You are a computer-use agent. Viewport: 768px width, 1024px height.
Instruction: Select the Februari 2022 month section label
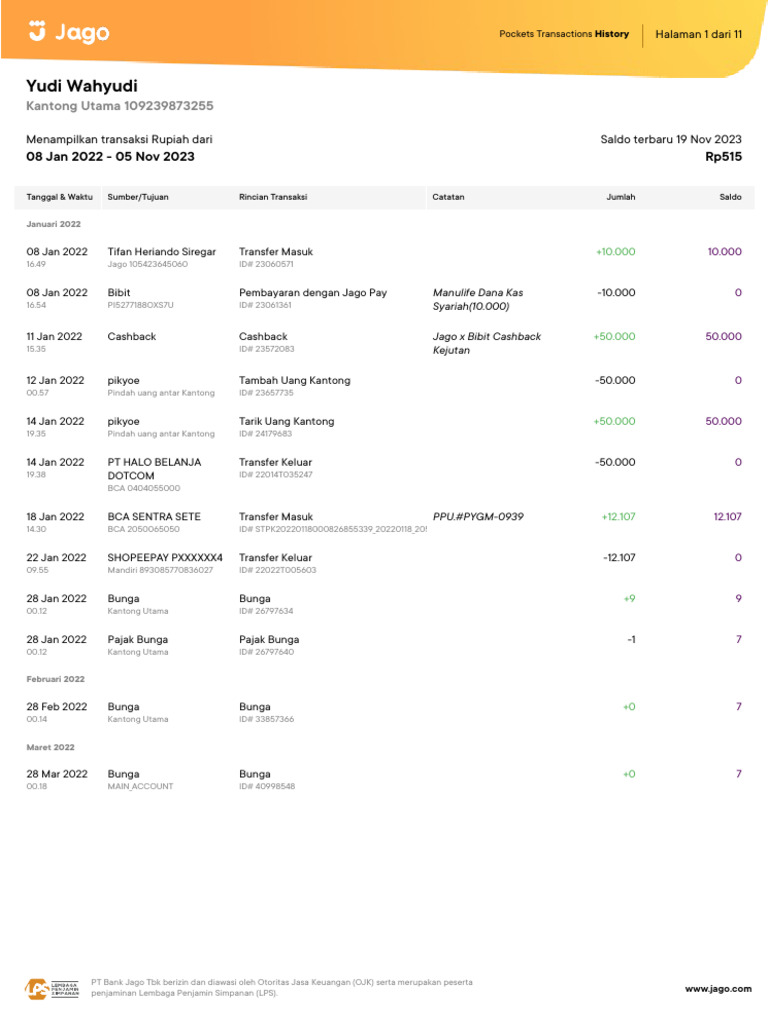(x=55, y=679)
